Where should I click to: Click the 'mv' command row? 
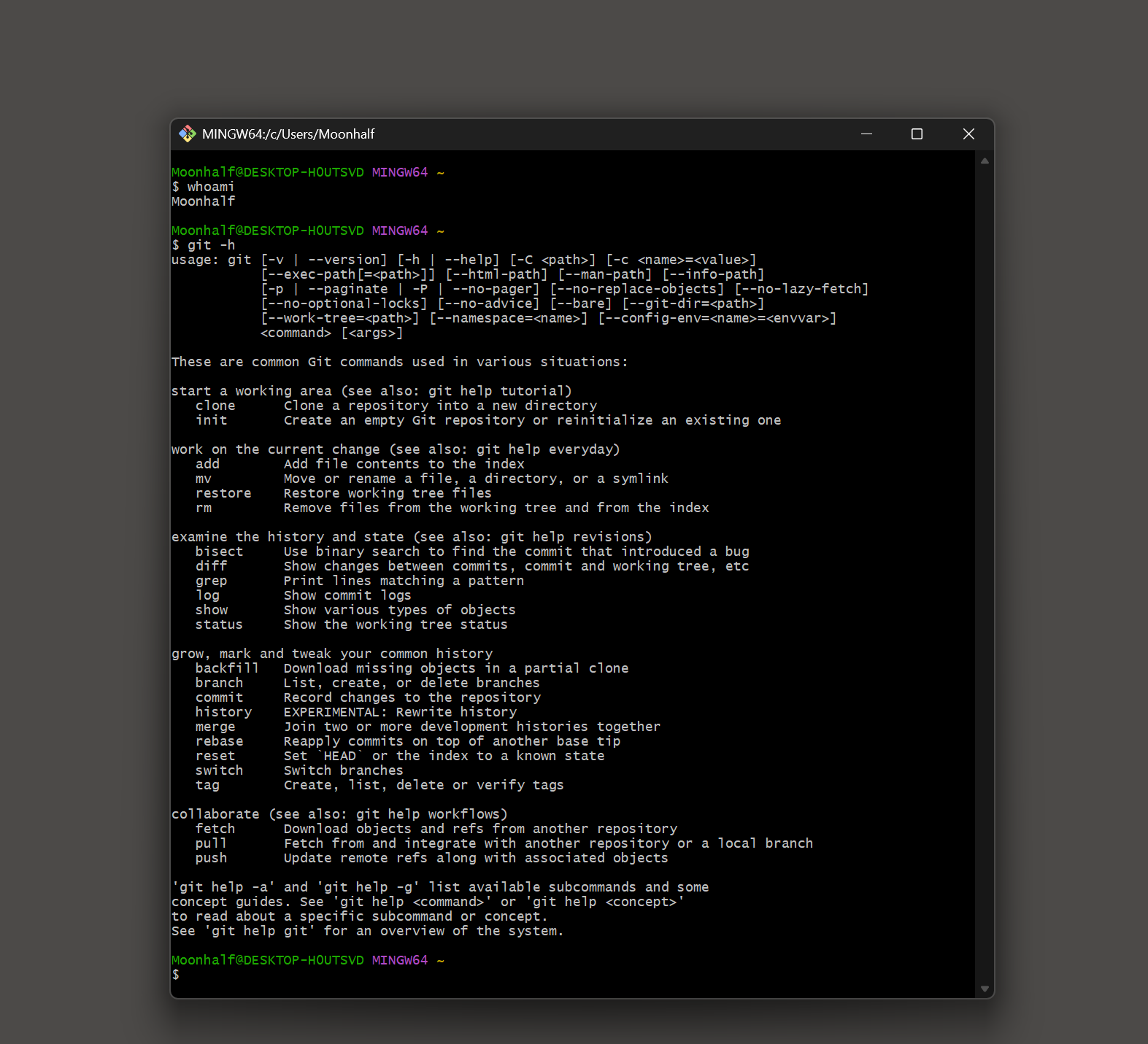click(x=432, y=479)
